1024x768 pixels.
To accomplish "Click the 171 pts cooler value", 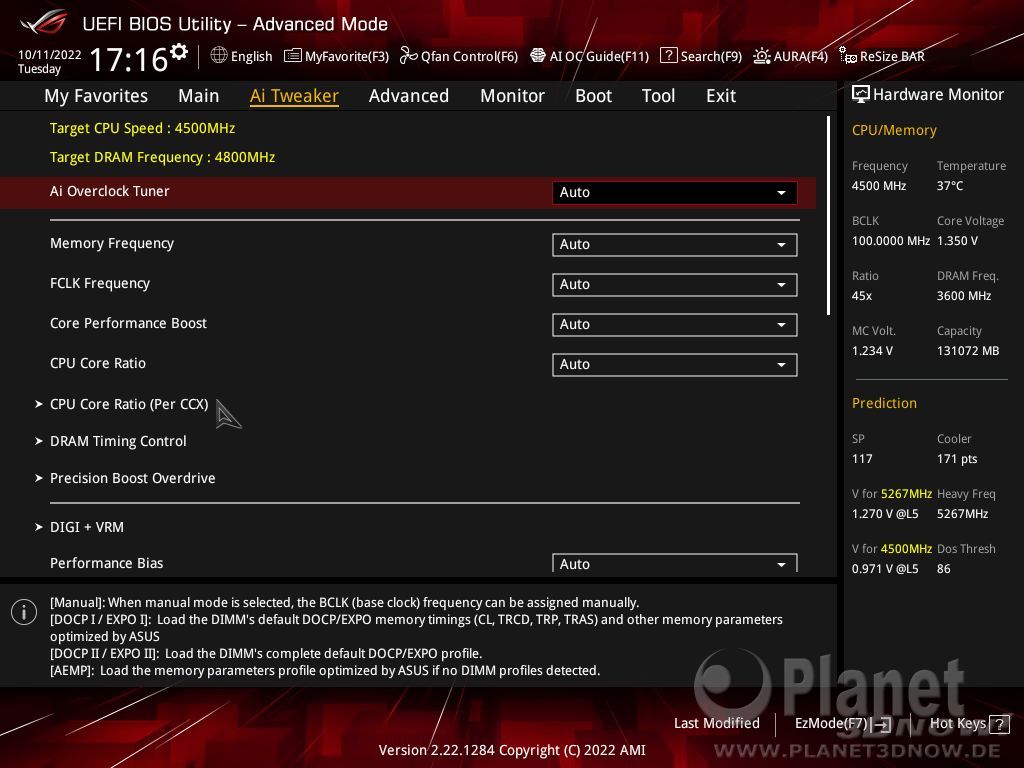I will click(x=957, y=459).
